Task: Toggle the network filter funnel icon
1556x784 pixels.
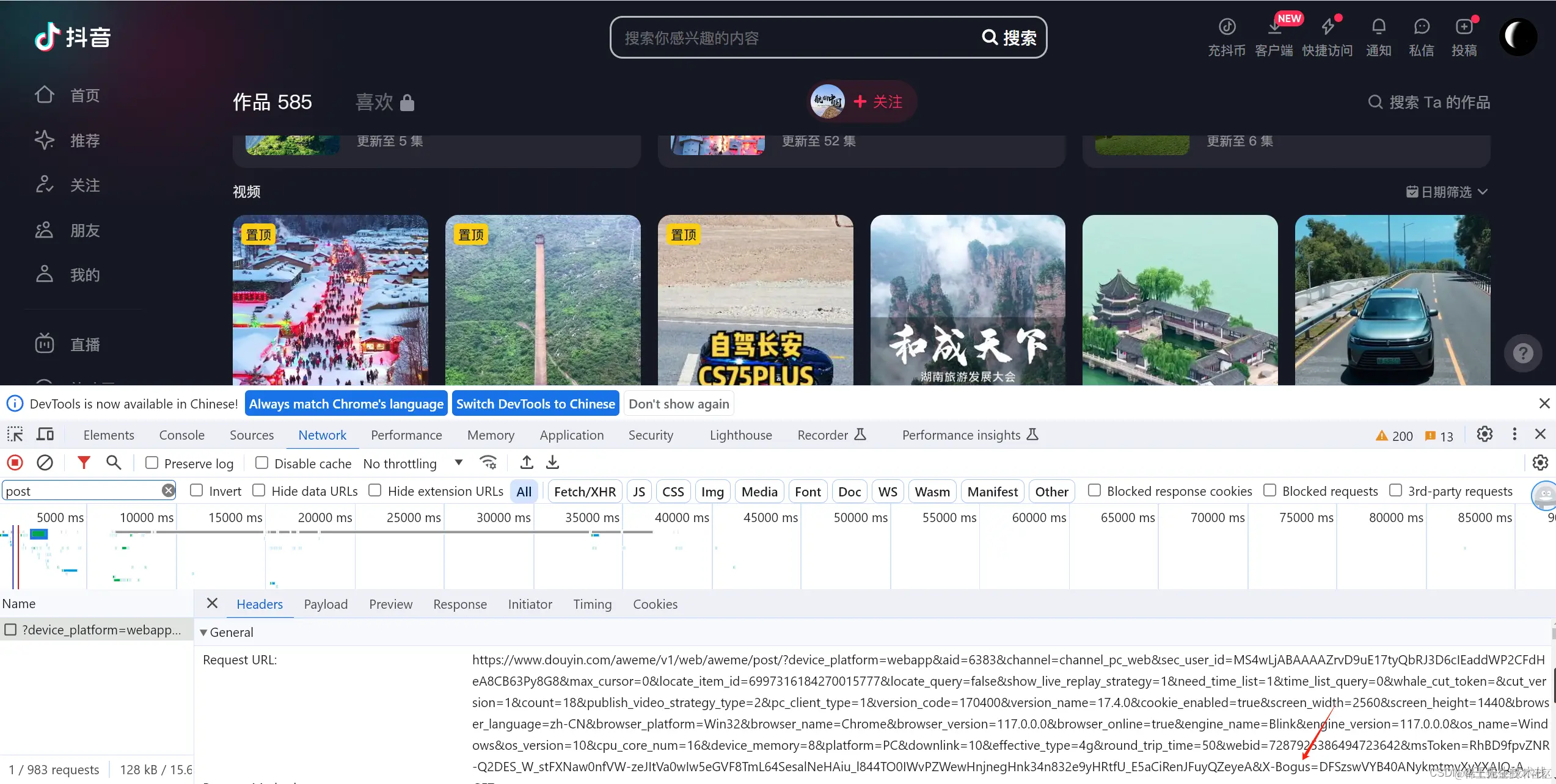Action: (84, 463)
